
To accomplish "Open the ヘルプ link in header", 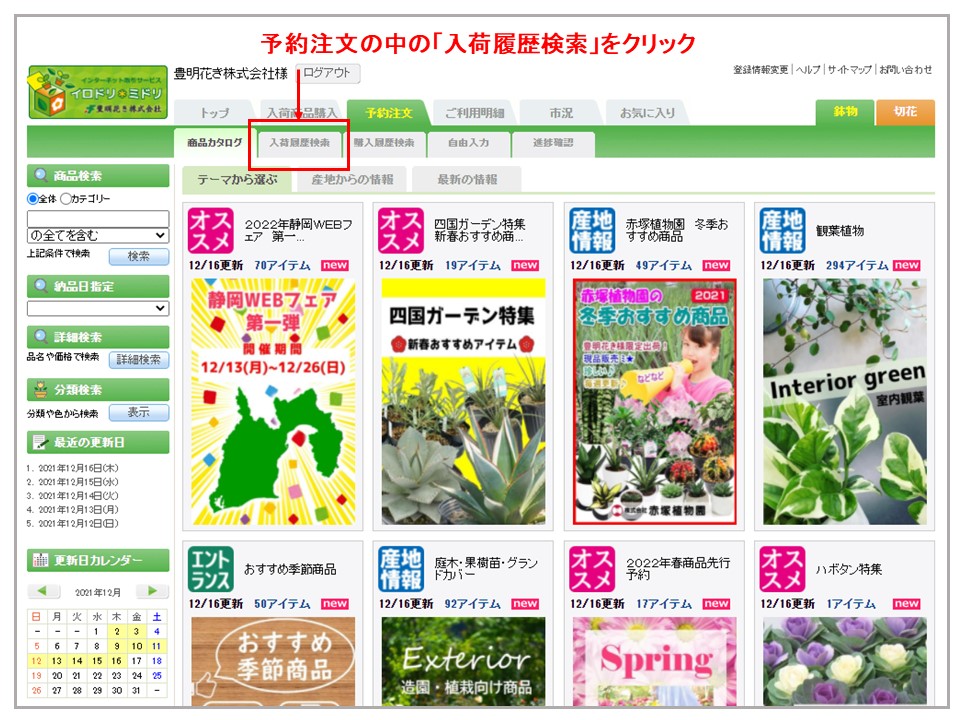I will pyautogui.click(x=808, y=70).
